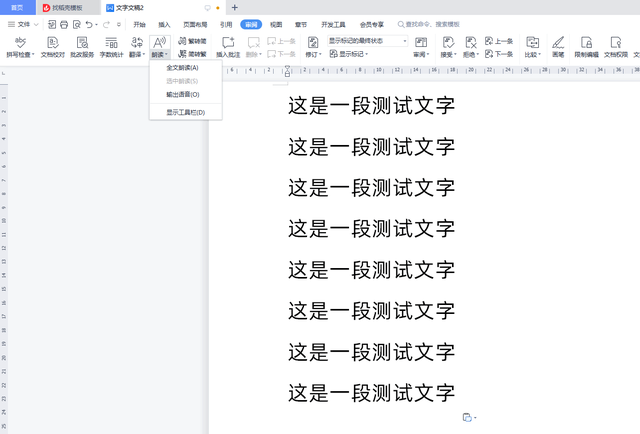Open 限制编辑 restrict editing
This screenshot has height=434, width=640.
(x=587, y=47)
